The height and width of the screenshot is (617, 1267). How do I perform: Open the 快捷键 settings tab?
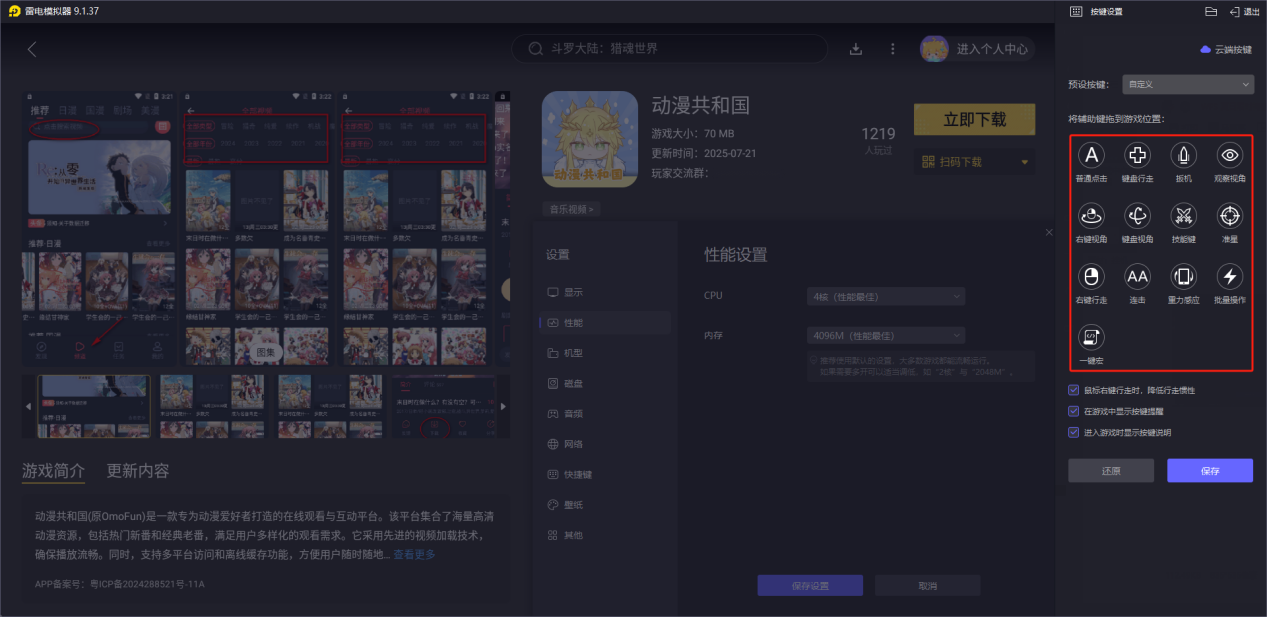(x=603, y=474)
